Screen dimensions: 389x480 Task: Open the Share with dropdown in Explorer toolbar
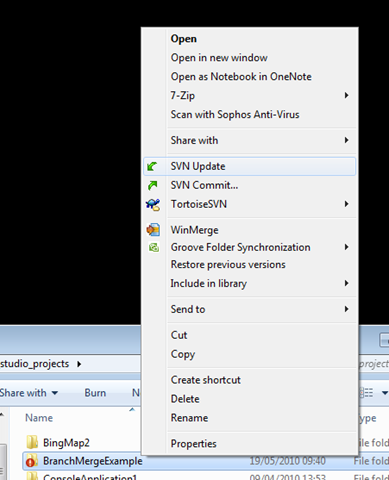tap(29, 393)
